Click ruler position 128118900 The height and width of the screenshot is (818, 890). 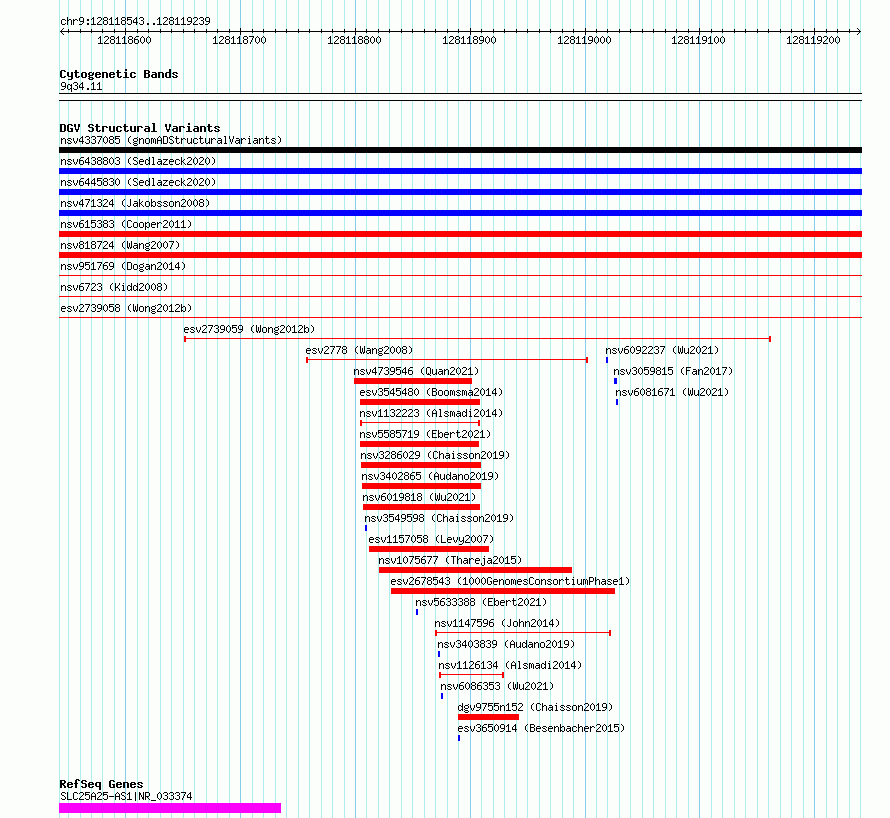click(469, 40)
